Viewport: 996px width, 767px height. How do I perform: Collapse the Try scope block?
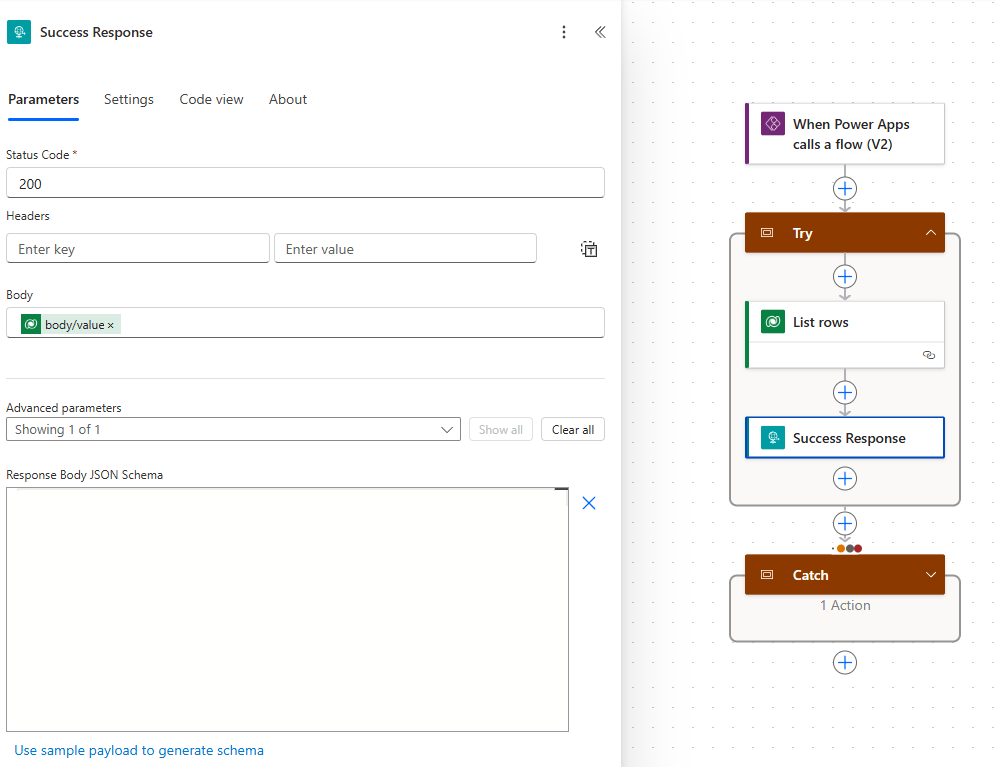(x=930, y=233)
